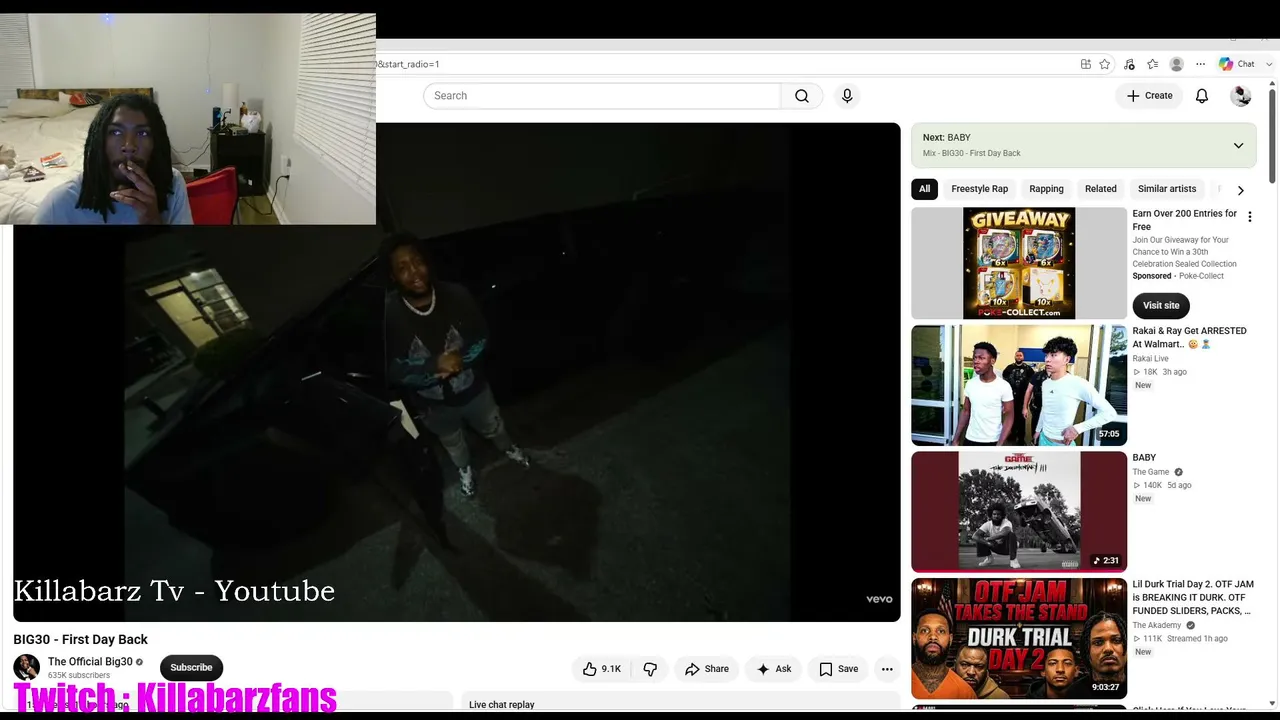Subscribe to The Official Big30 channel
The height and width of the screenshot is (720, 1280).
pyautogui.click(x=191, y=668)
